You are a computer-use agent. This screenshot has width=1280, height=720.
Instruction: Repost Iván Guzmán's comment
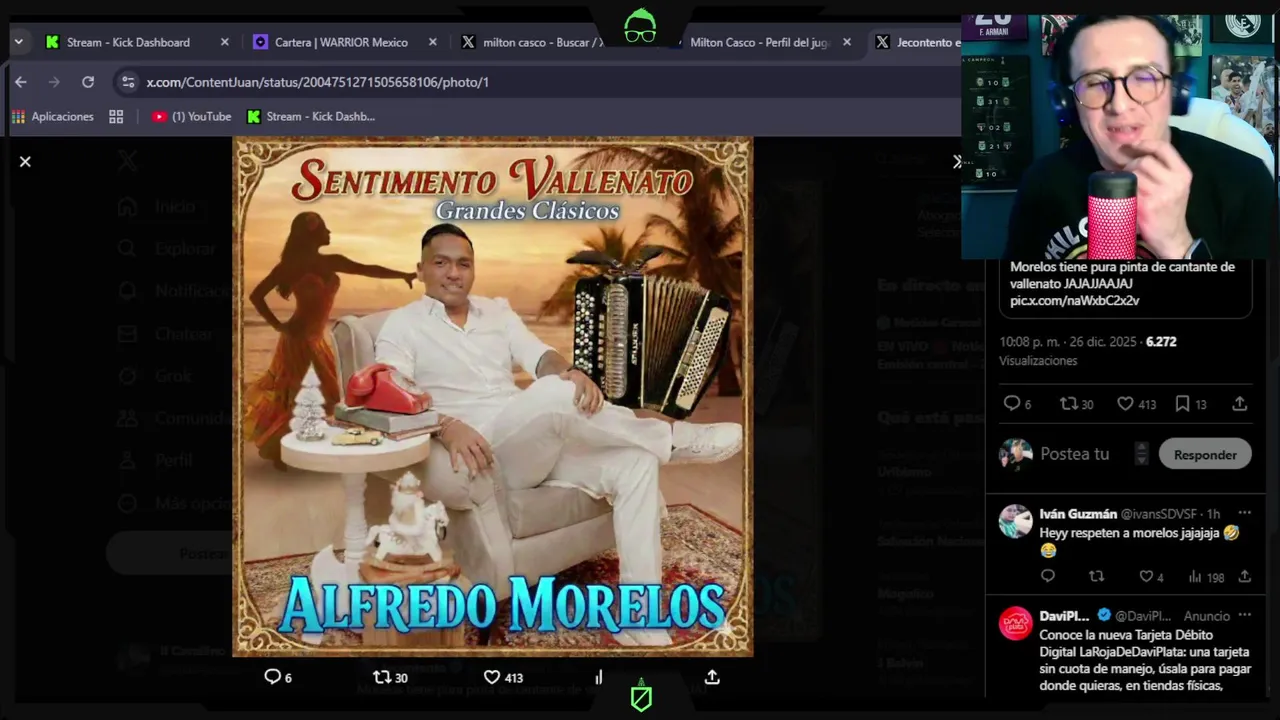1097,577
